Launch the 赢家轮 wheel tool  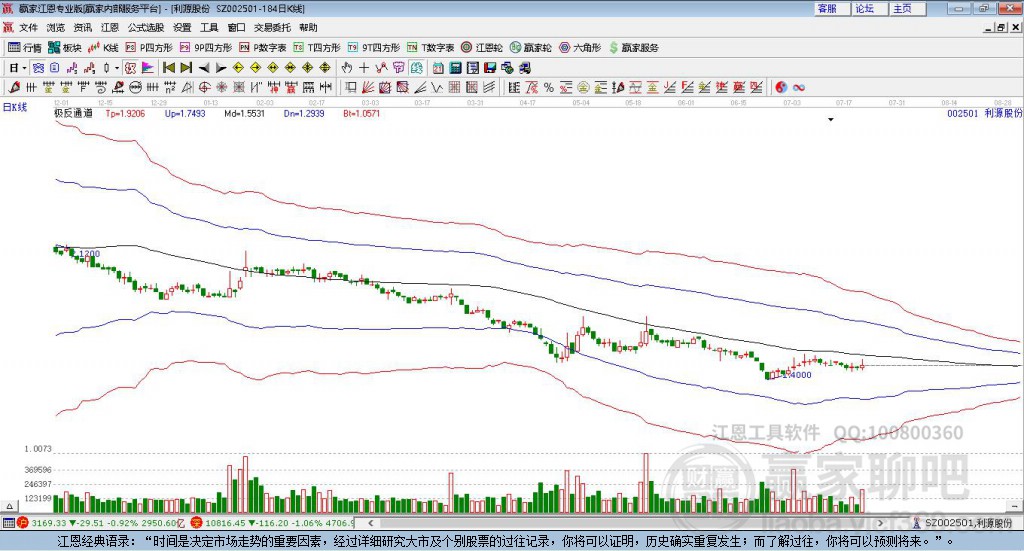530,48
